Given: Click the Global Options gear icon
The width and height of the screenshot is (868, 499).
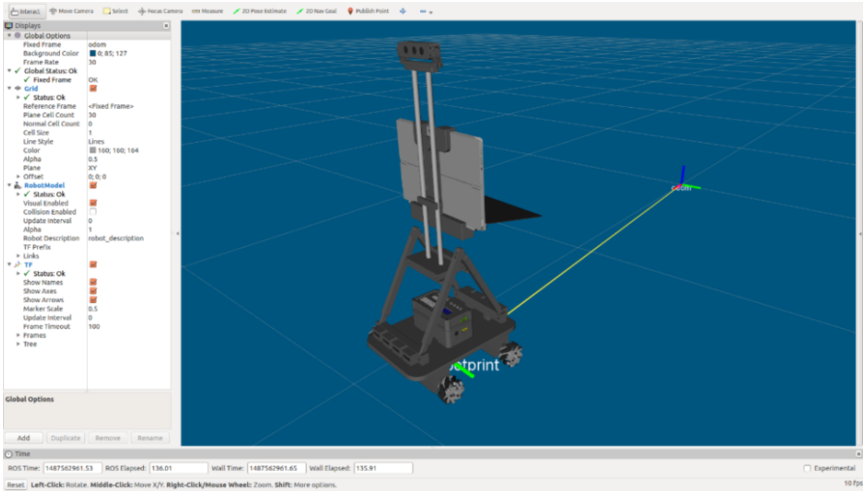Looking at the screenshot, I should tap(18, 35).
